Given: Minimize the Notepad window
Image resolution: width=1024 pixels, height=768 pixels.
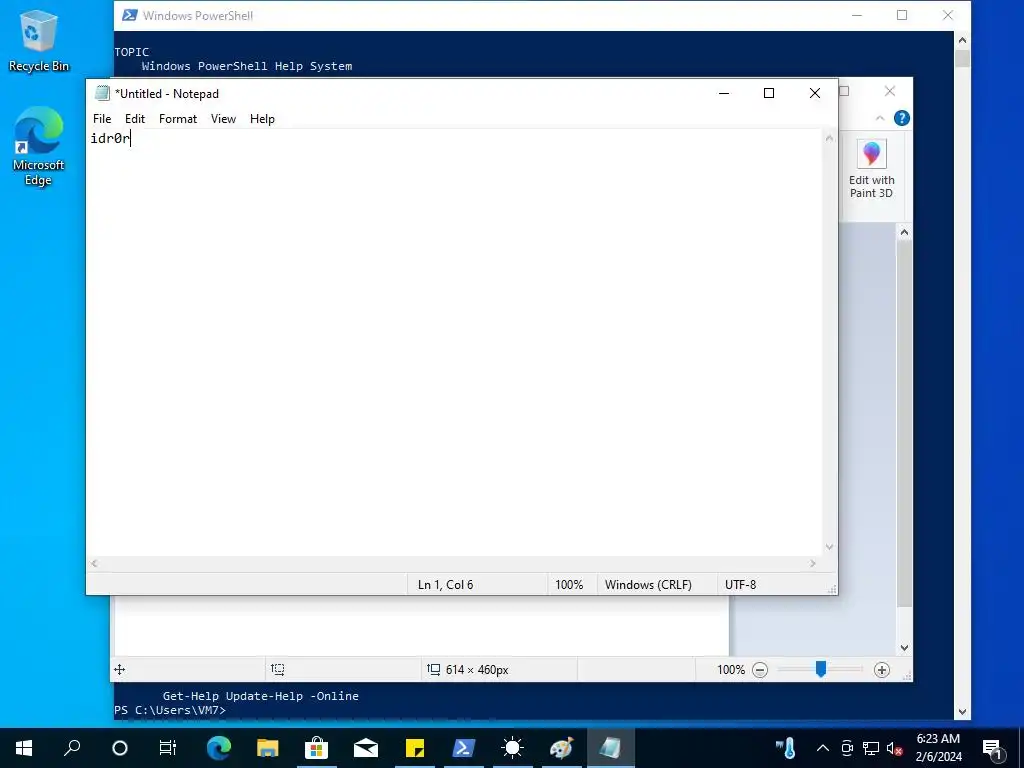Looking at the screenshot, I should (724, 93).
